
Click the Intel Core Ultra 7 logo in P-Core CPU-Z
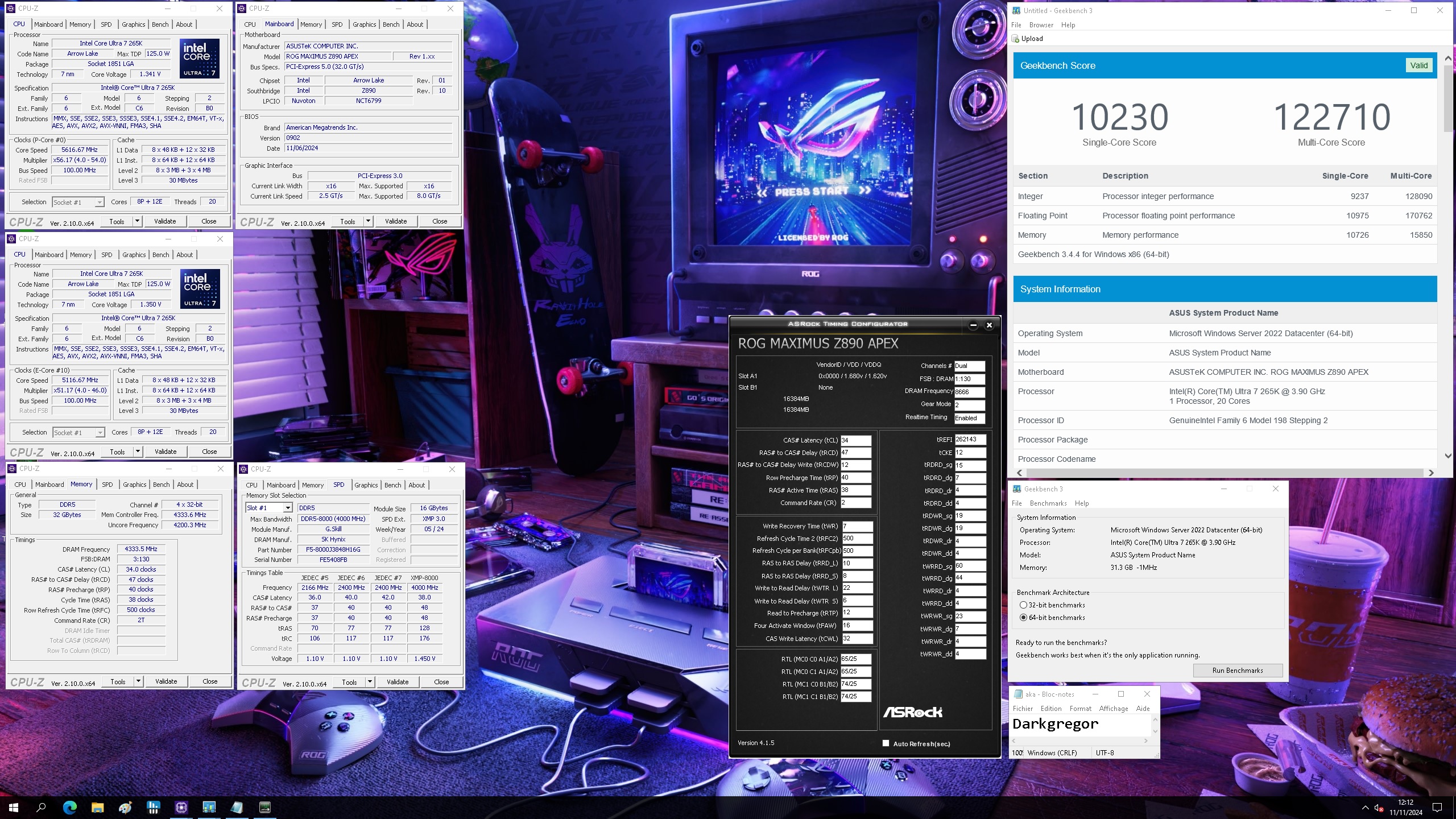pos(200,58)
